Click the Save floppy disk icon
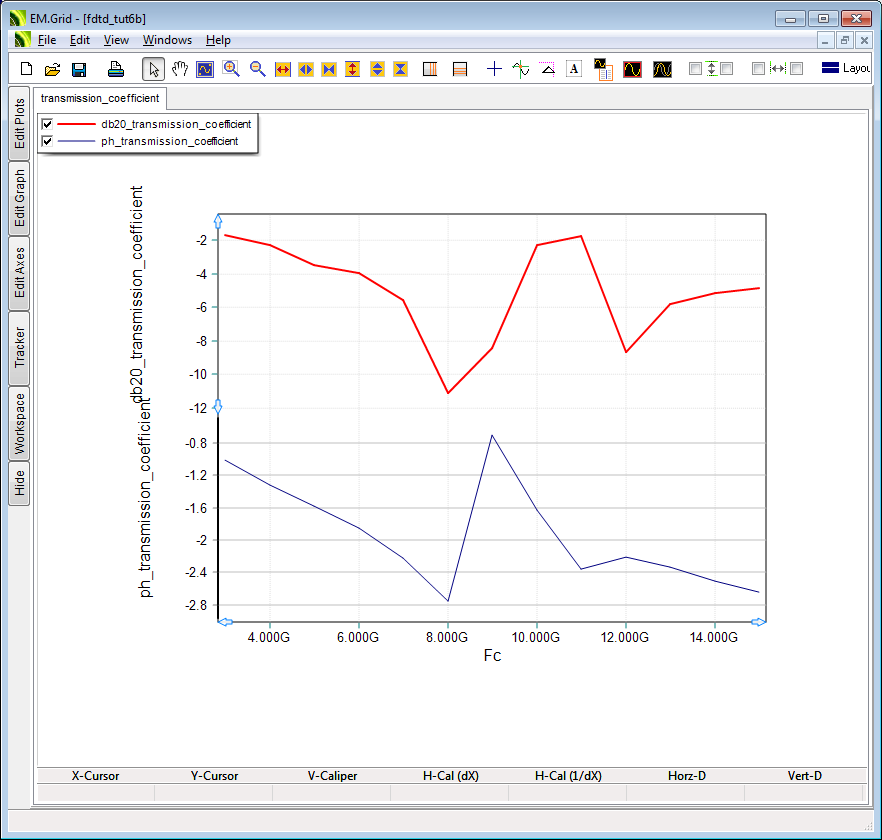This screenshot has width=882, height=840. 79,69
